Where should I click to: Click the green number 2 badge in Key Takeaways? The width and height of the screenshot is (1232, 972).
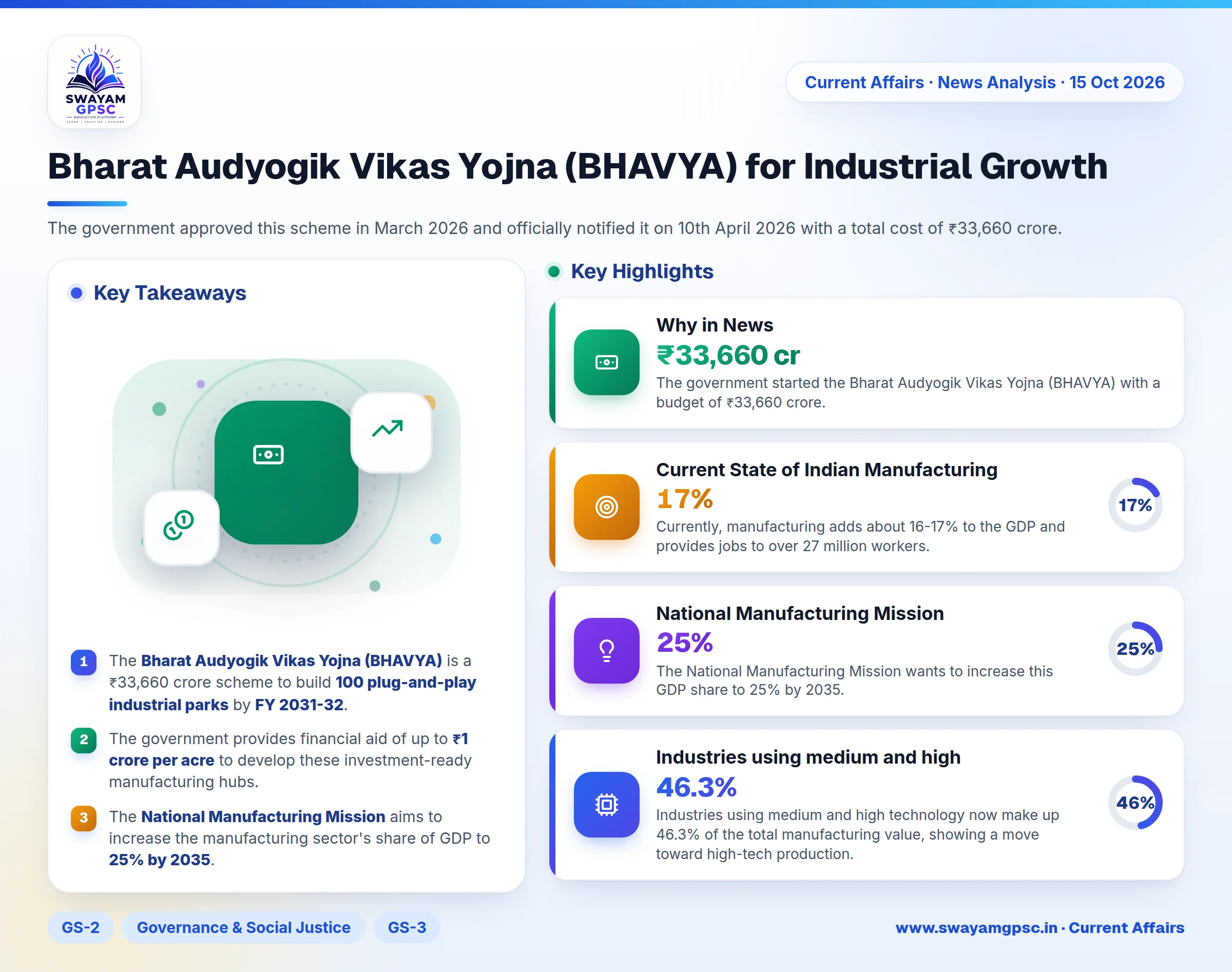84,740
